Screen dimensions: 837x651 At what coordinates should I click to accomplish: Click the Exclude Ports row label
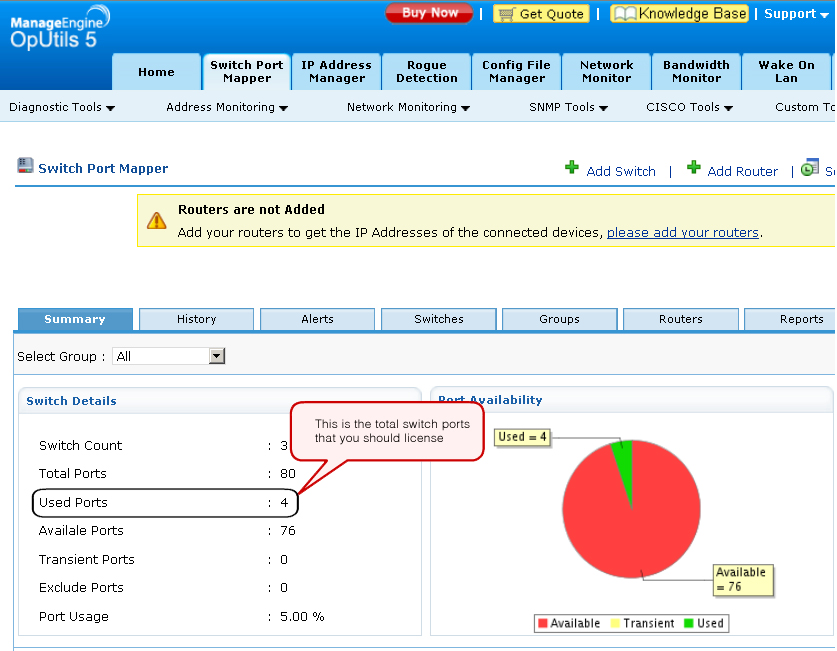(x=81, y=588)
